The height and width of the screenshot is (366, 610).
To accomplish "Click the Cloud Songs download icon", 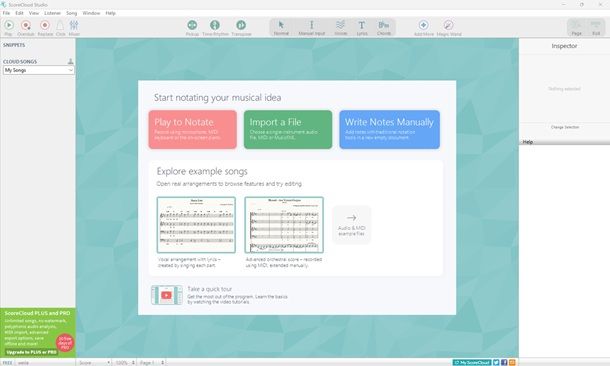I will click(x=70, y=61).
